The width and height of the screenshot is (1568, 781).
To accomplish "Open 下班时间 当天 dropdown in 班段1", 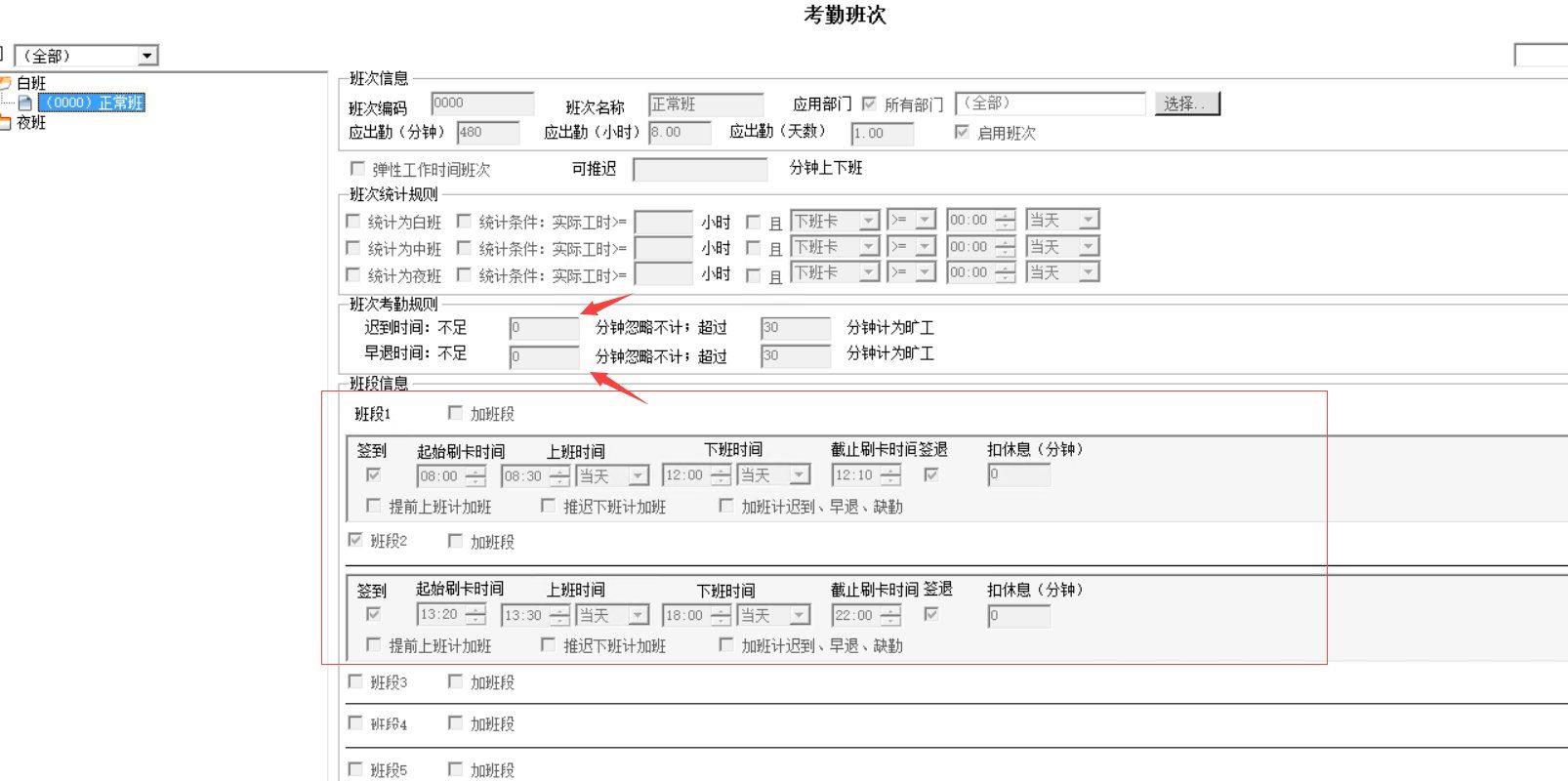I will click(x=774, y=475).
